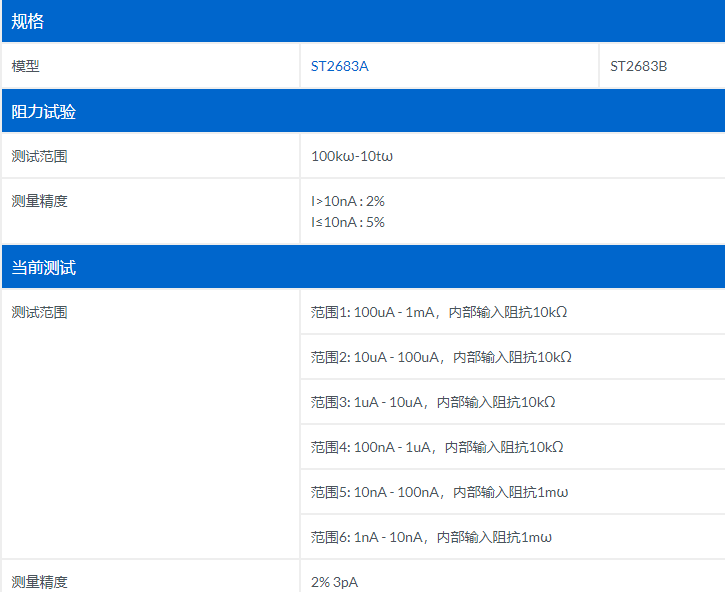Screen dimensions: 725x592
Task: Click the 规格 section header
Action: (x=363, y=21)
